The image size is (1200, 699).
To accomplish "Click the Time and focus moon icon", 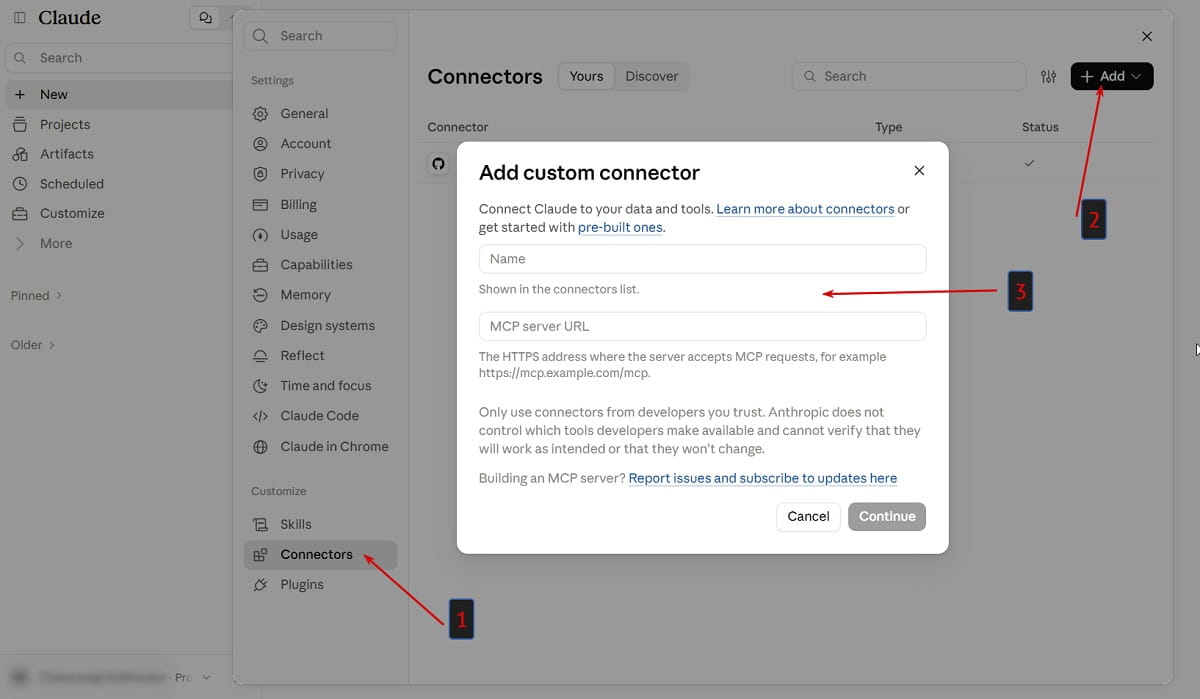I will [261, 386].
